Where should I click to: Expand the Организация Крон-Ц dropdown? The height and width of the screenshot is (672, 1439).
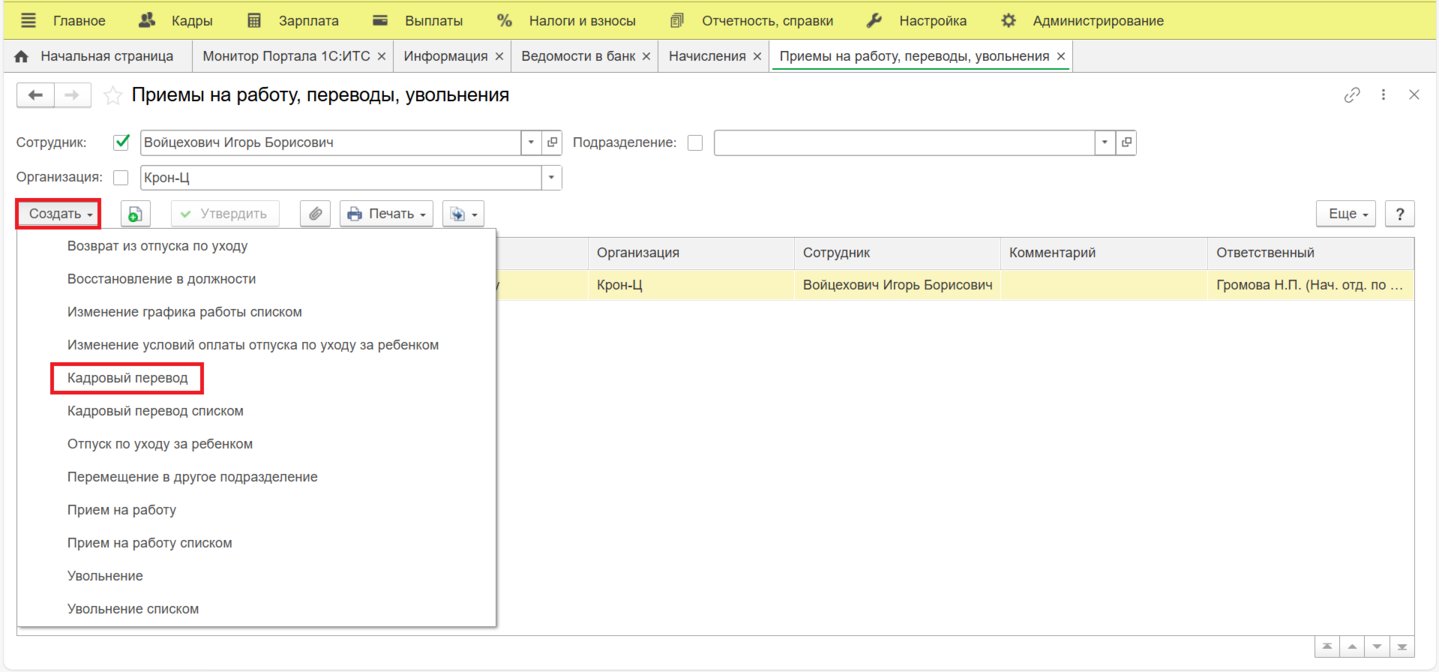[x=551, y=178]
